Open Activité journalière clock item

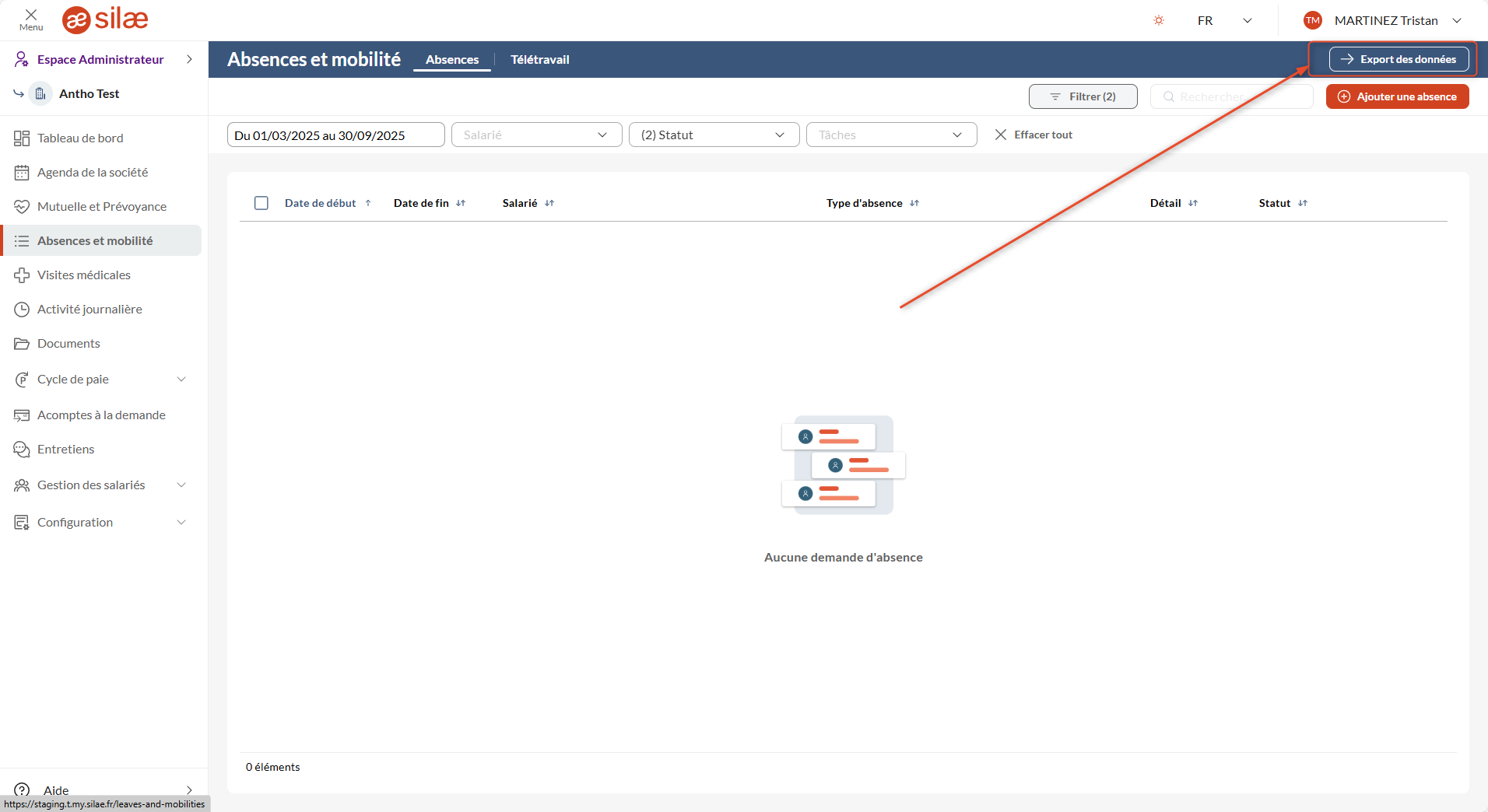tap(89, 309)
